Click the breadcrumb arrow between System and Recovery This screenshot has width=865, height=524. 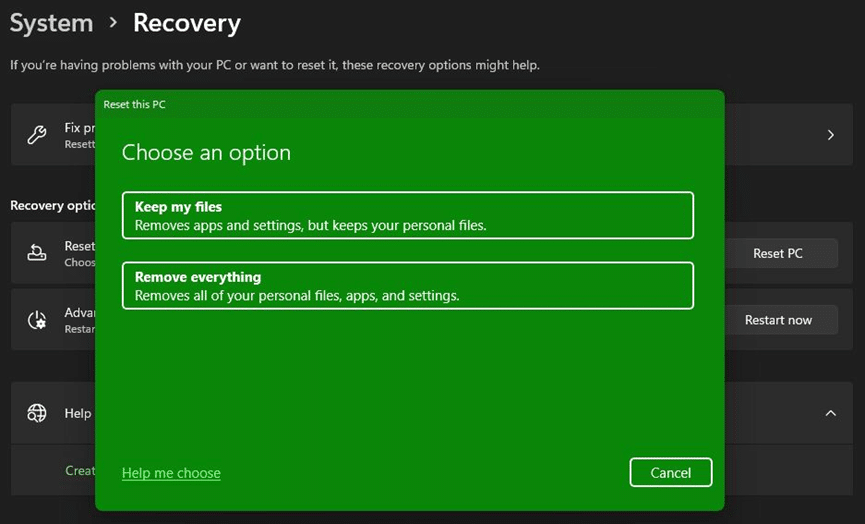113,23
